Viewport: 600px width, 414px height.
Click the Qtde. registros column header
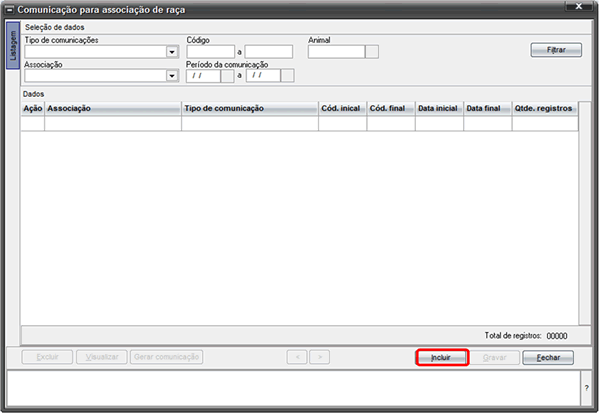point(545,109)
